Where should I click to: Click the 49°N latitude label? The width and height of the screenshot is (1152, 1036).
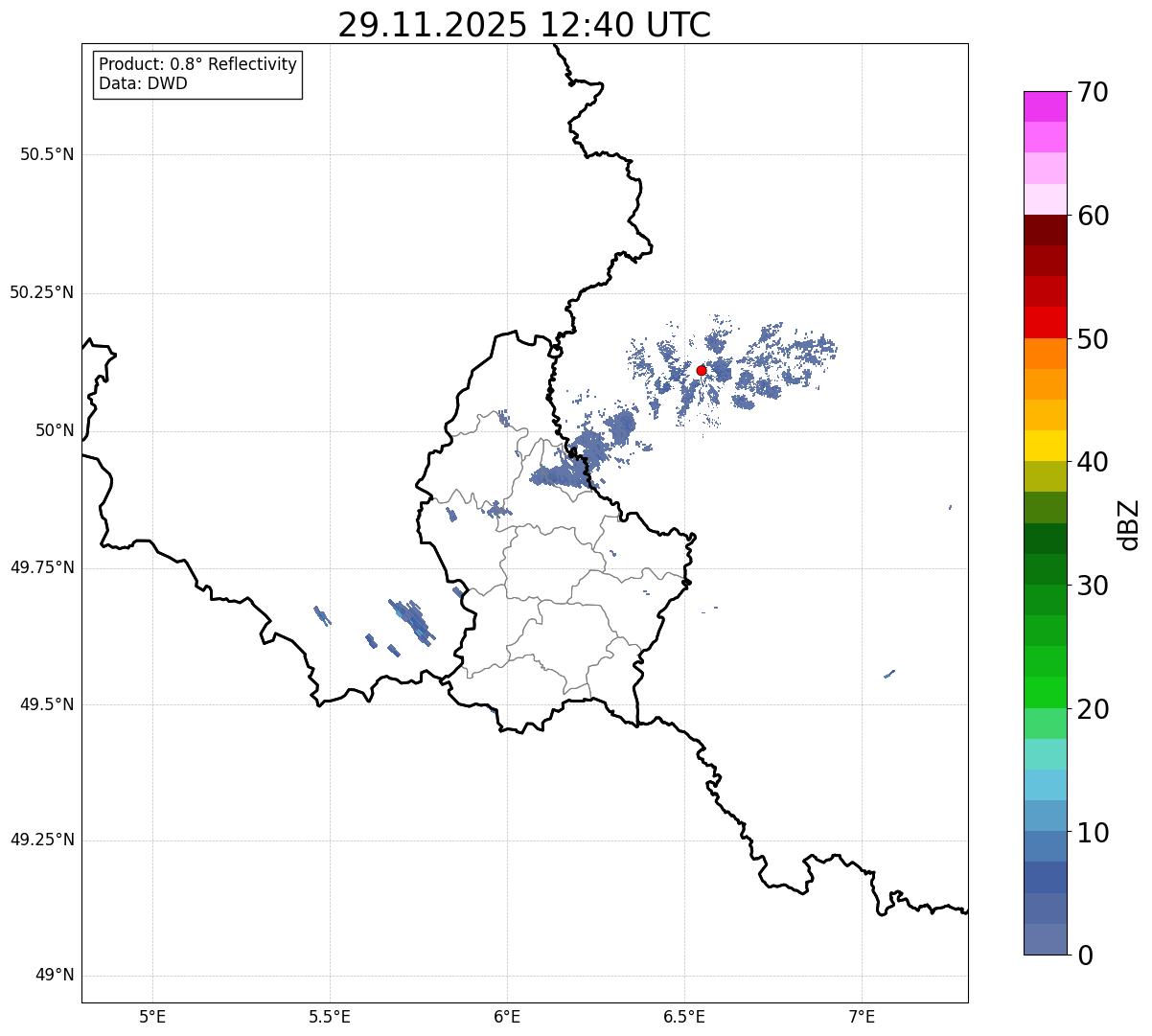pyautogui.click(x=55, y=976)
